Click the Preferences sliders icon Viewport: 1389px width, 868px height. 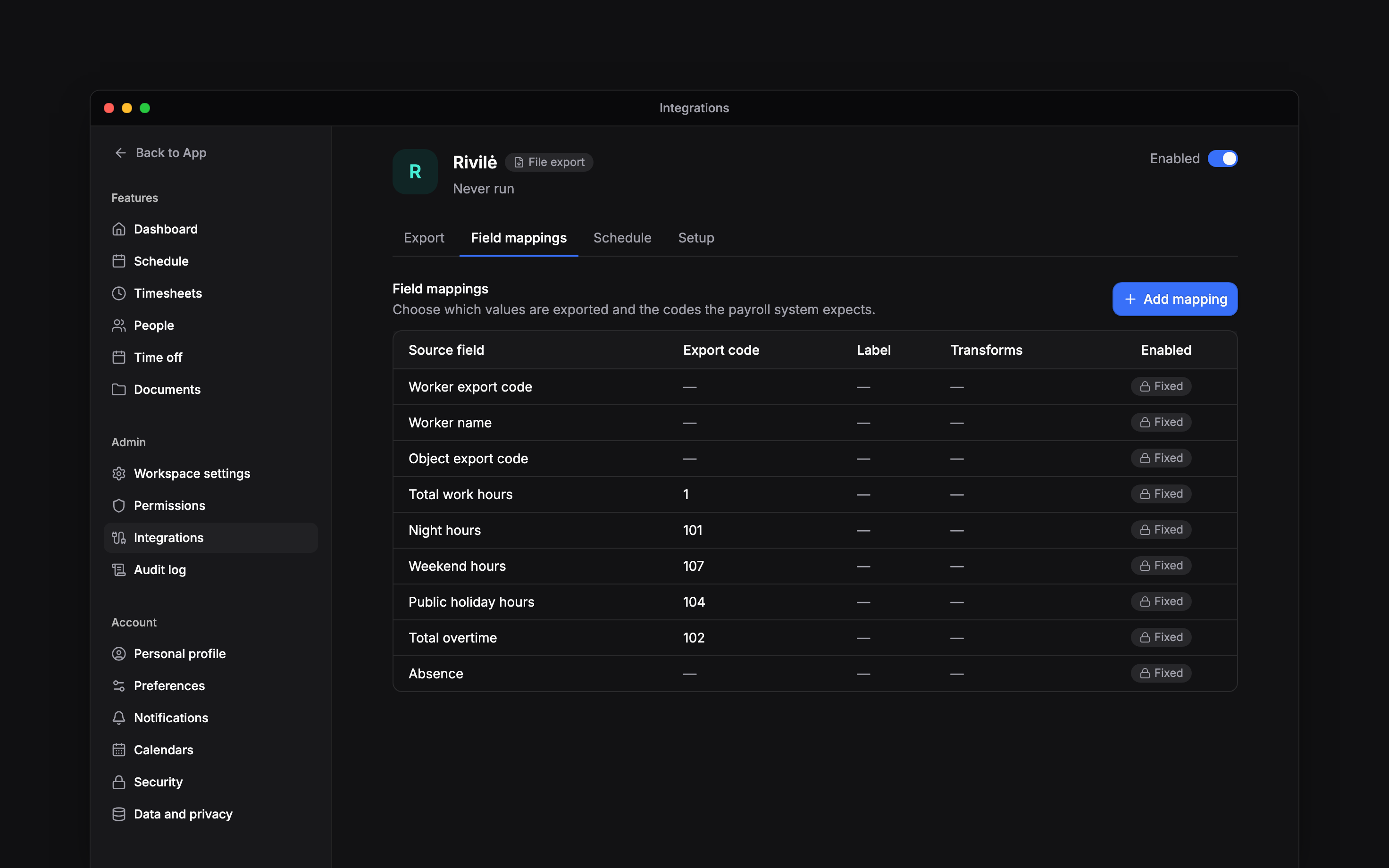click(119, 686)
